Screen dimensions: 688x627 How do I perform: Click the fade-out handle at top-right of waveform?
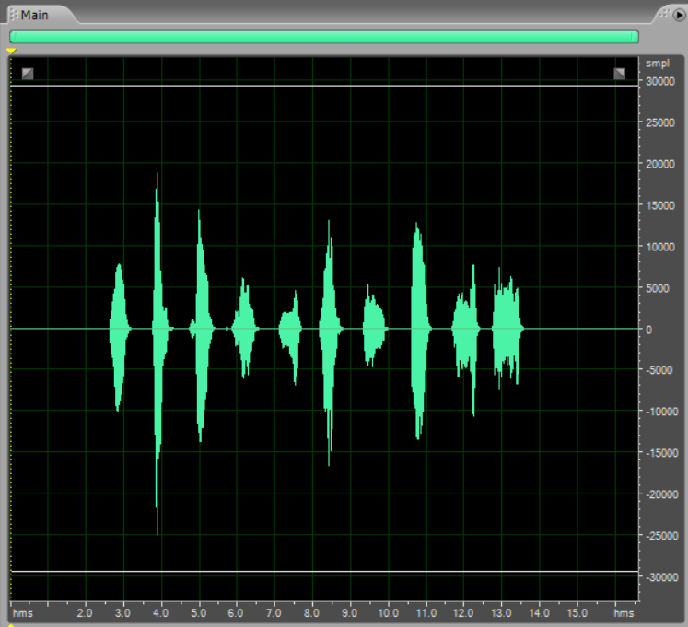click(619, 73)
